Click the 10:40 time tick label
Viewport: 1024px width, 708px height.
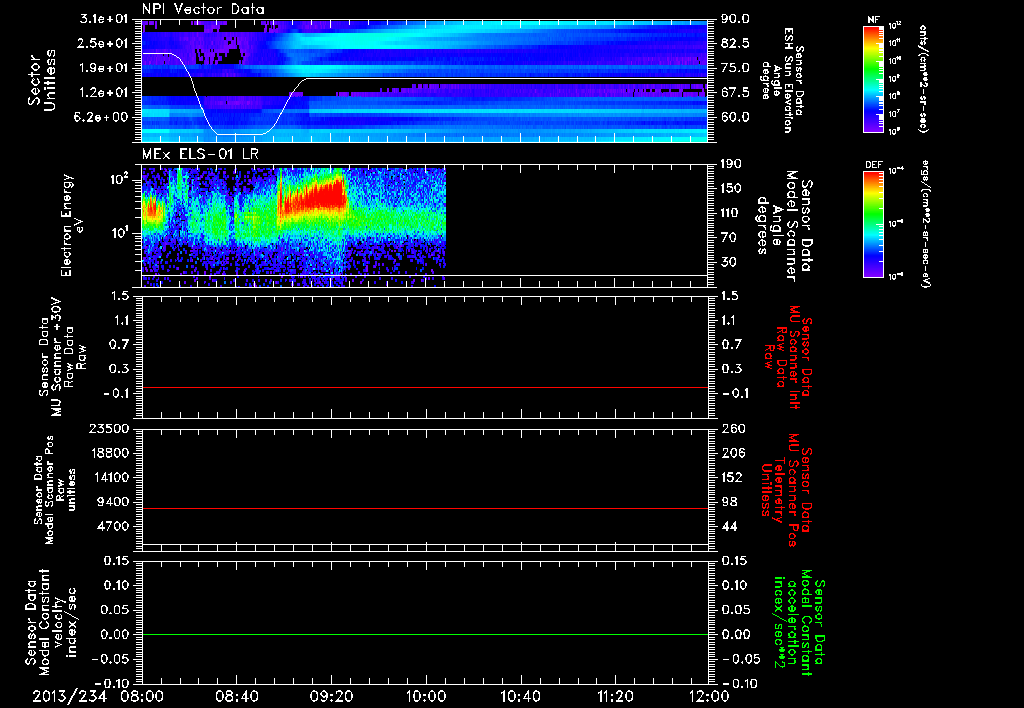pyautogui.click(x=520, y=696)
